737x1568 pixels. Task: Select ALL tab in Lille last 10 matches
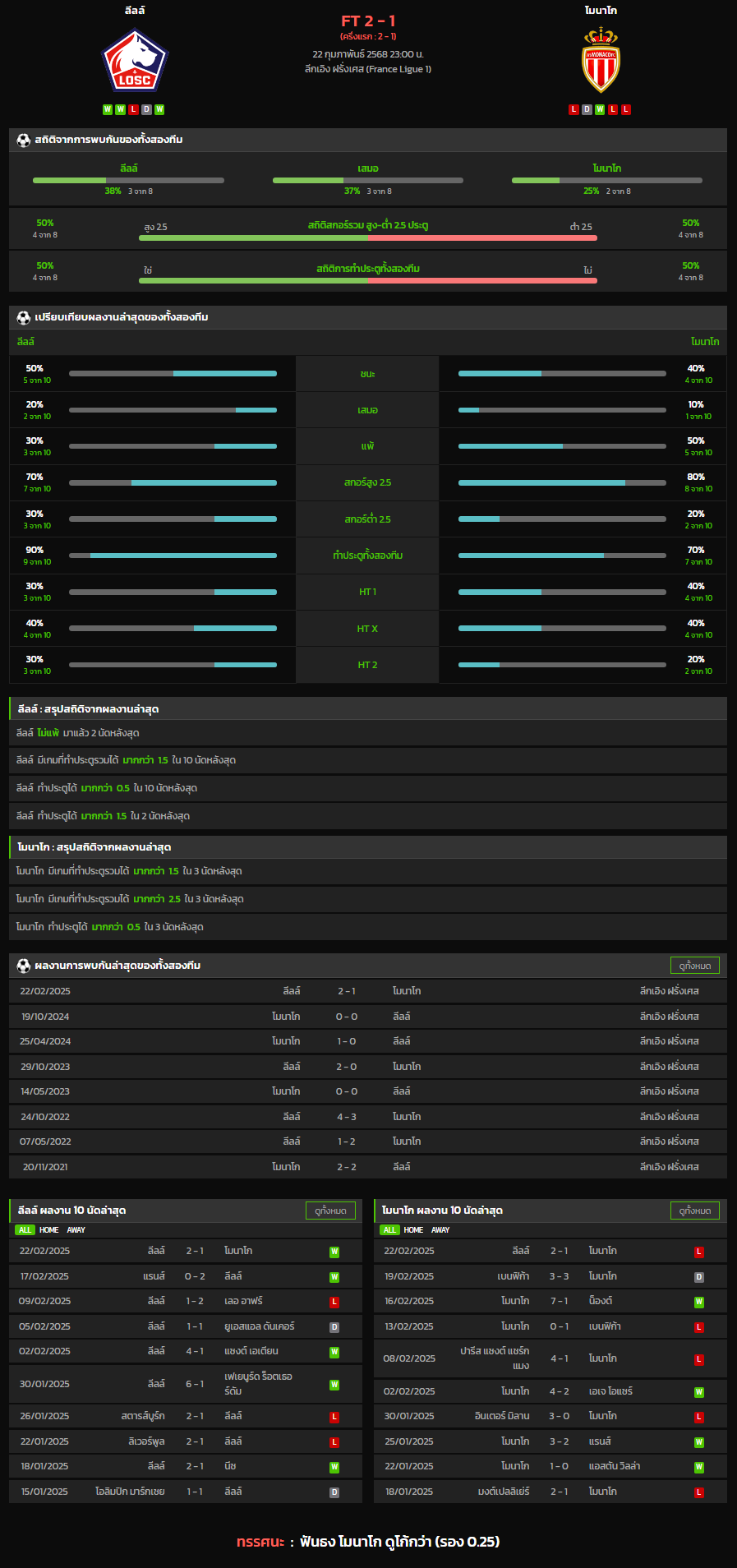[x=25, y=1230]
